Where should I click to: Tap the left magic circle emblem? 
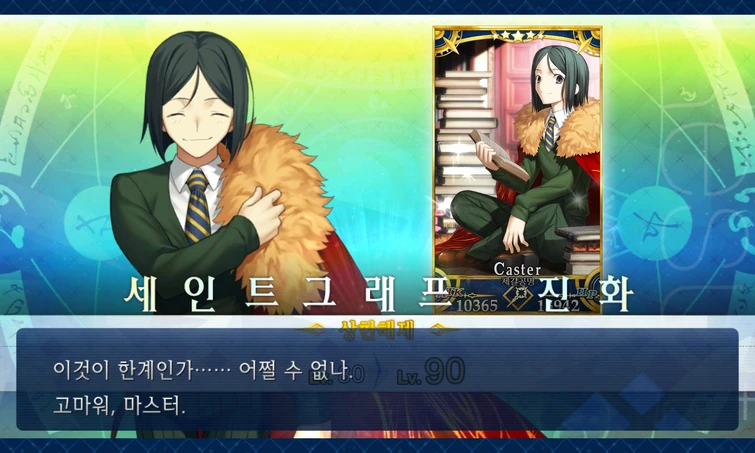[x=94, y=223]
